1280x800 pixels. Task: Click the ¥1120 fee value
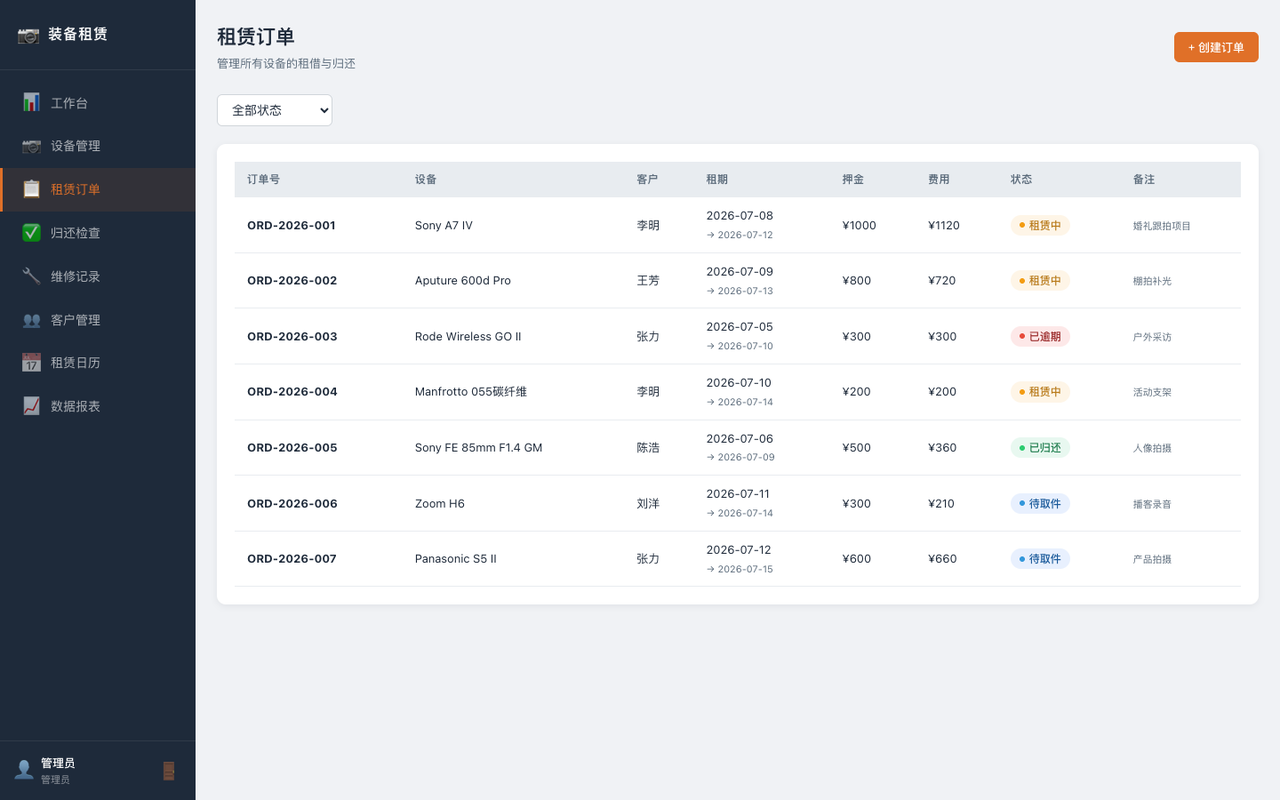point(944,225)
